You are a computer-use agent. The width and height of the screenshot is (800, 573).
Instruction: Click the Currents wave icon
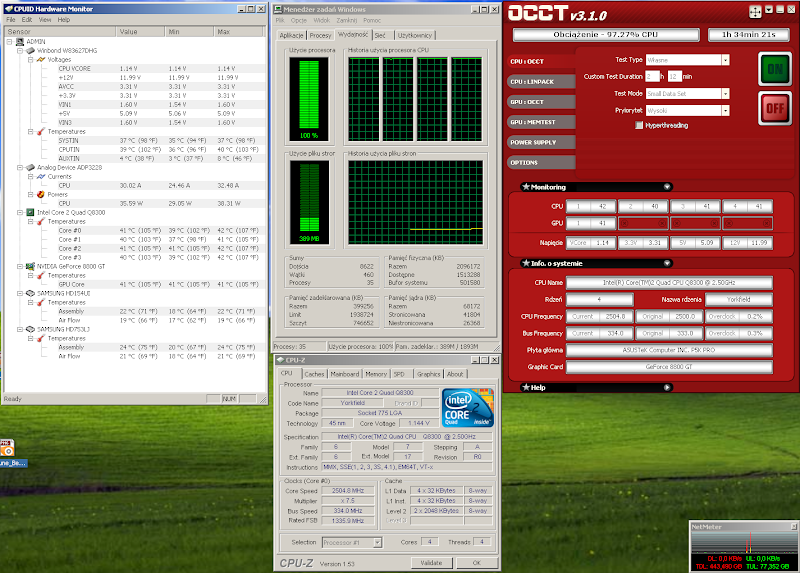click(x=41, y=177)
